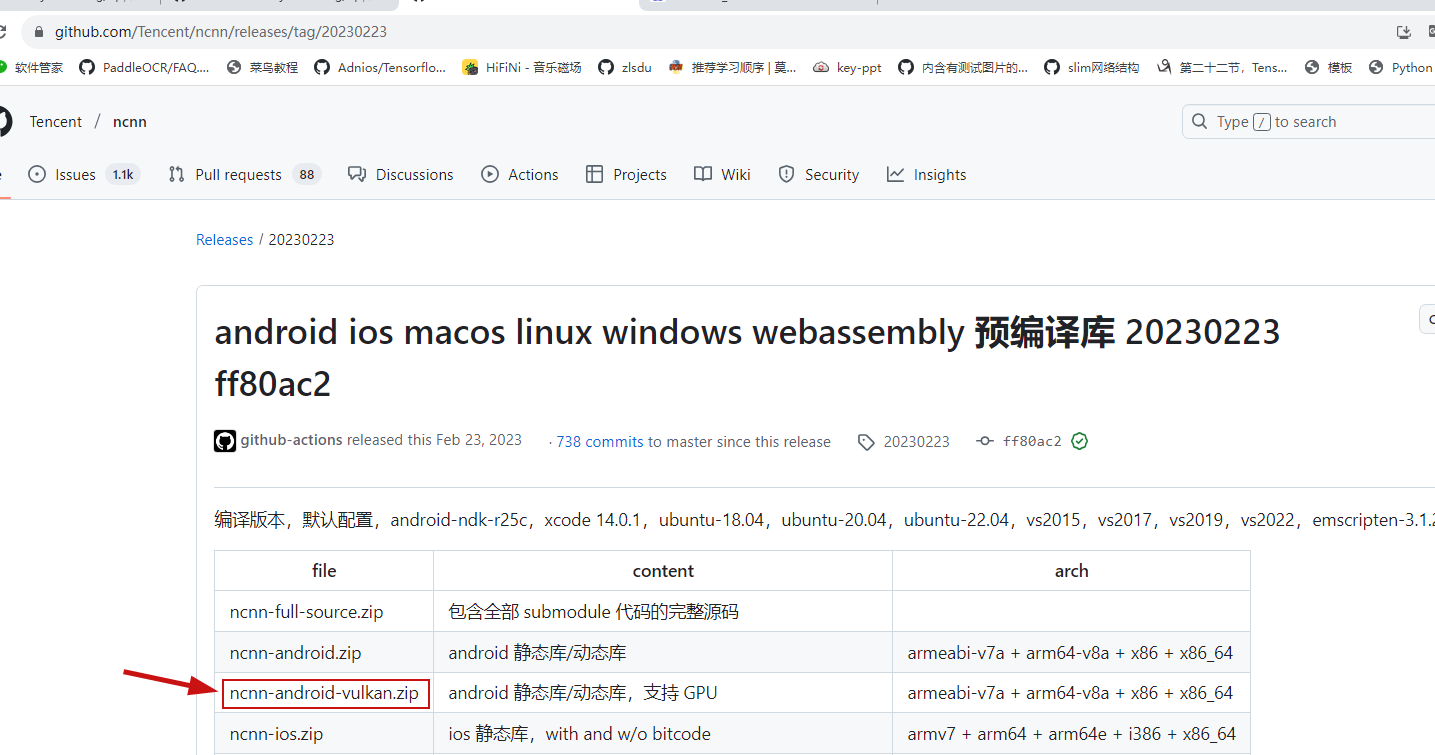Select '包含全部 submodule 代码的完整源码' cell
The width and height of the screenshot is (1435, 755).
pyautogui.click(x=663, y=612)
